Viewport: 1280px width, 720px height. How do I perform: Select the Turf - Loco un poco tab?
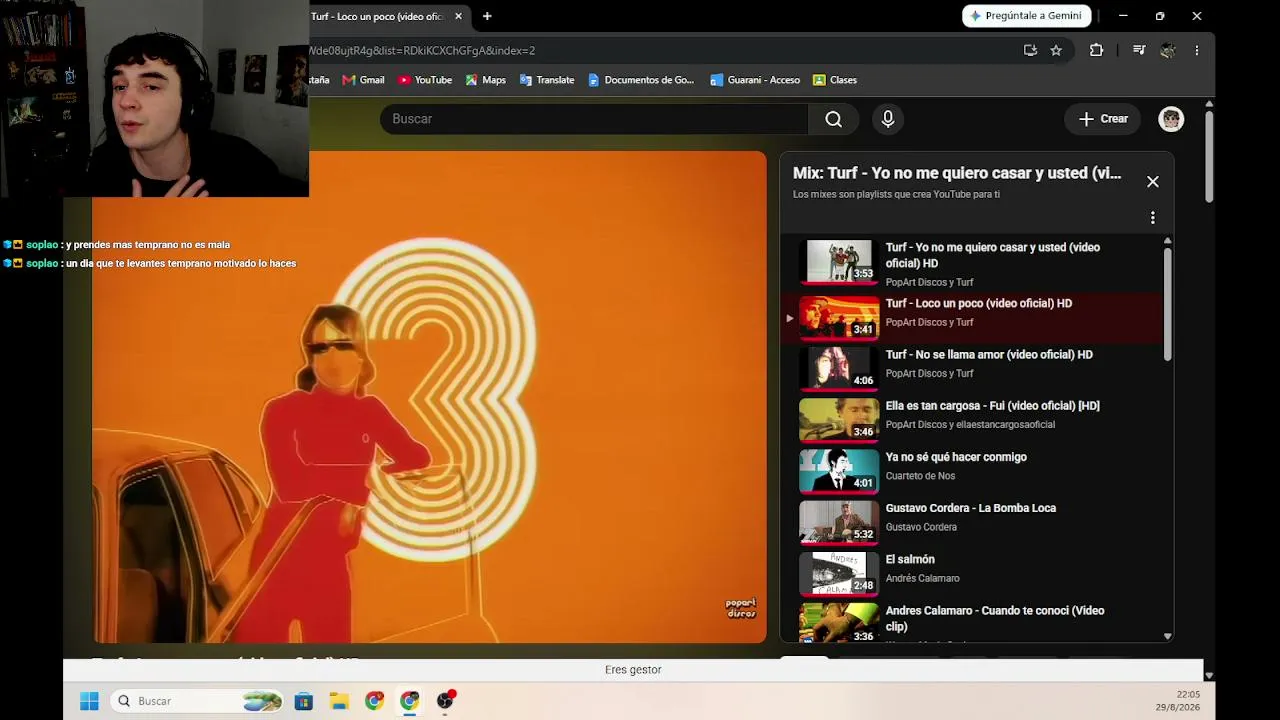[x=376, y=16]
